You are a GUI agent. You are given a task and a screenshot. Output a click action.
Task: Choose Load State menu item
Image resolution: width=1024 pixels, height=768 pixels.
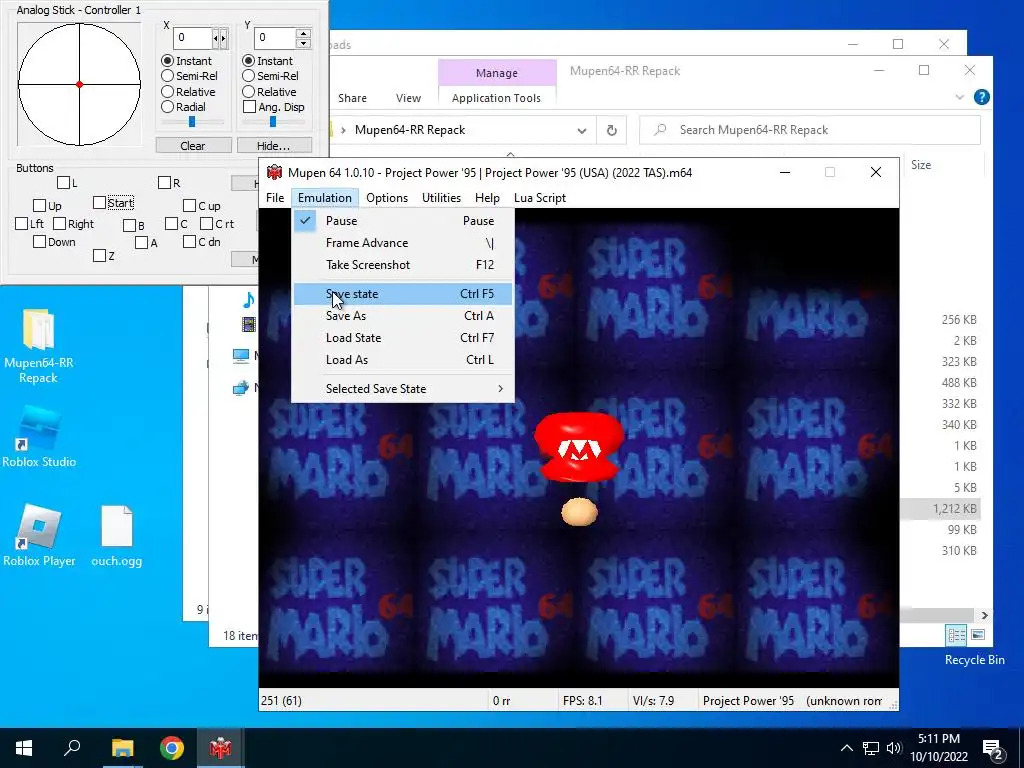pos(403,338)
